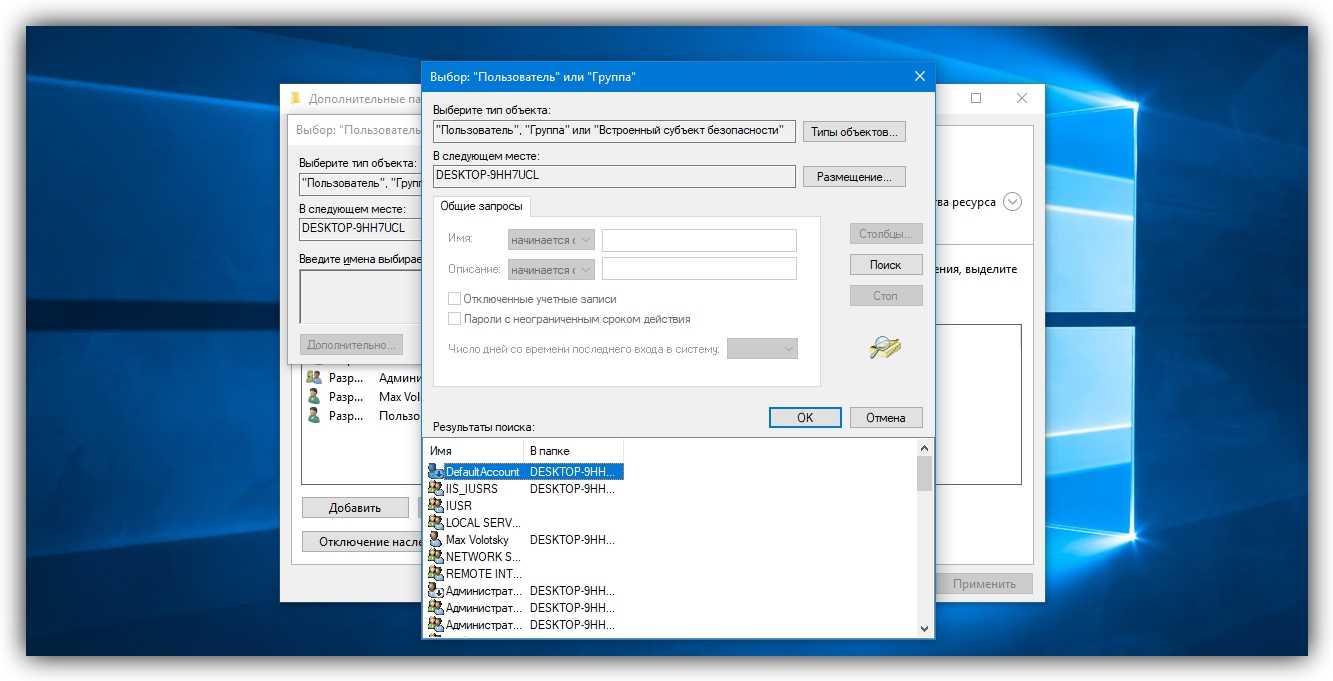The width and height of the screenshot is (1333, 681).
Task: Click the Max Volotsky user icon
Action: [x=435, y=539]
